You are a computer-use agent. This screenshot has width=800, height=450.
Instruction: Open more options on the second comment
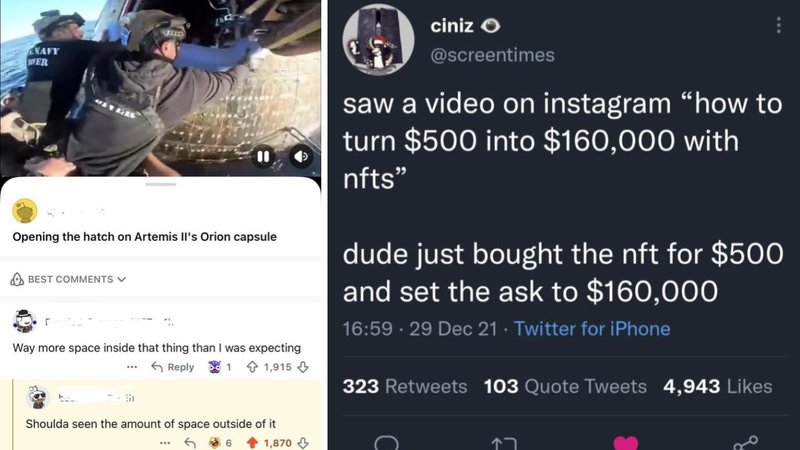click(x=165, y=443)
